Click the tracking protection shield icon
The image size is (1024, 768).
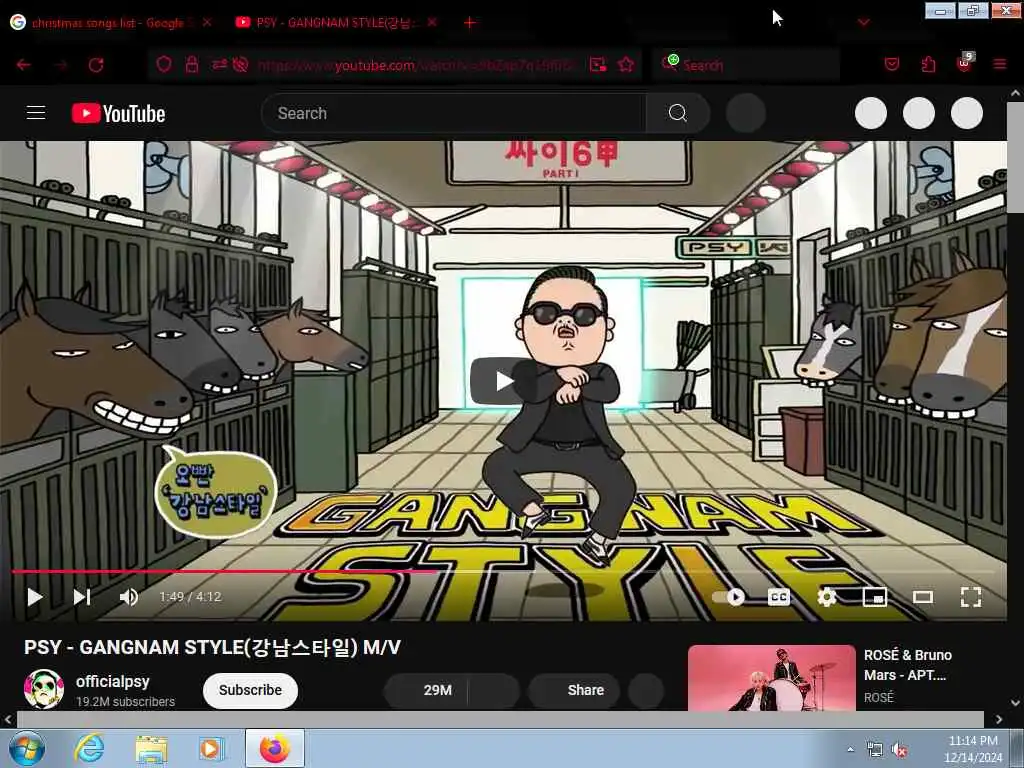point(164,64)
